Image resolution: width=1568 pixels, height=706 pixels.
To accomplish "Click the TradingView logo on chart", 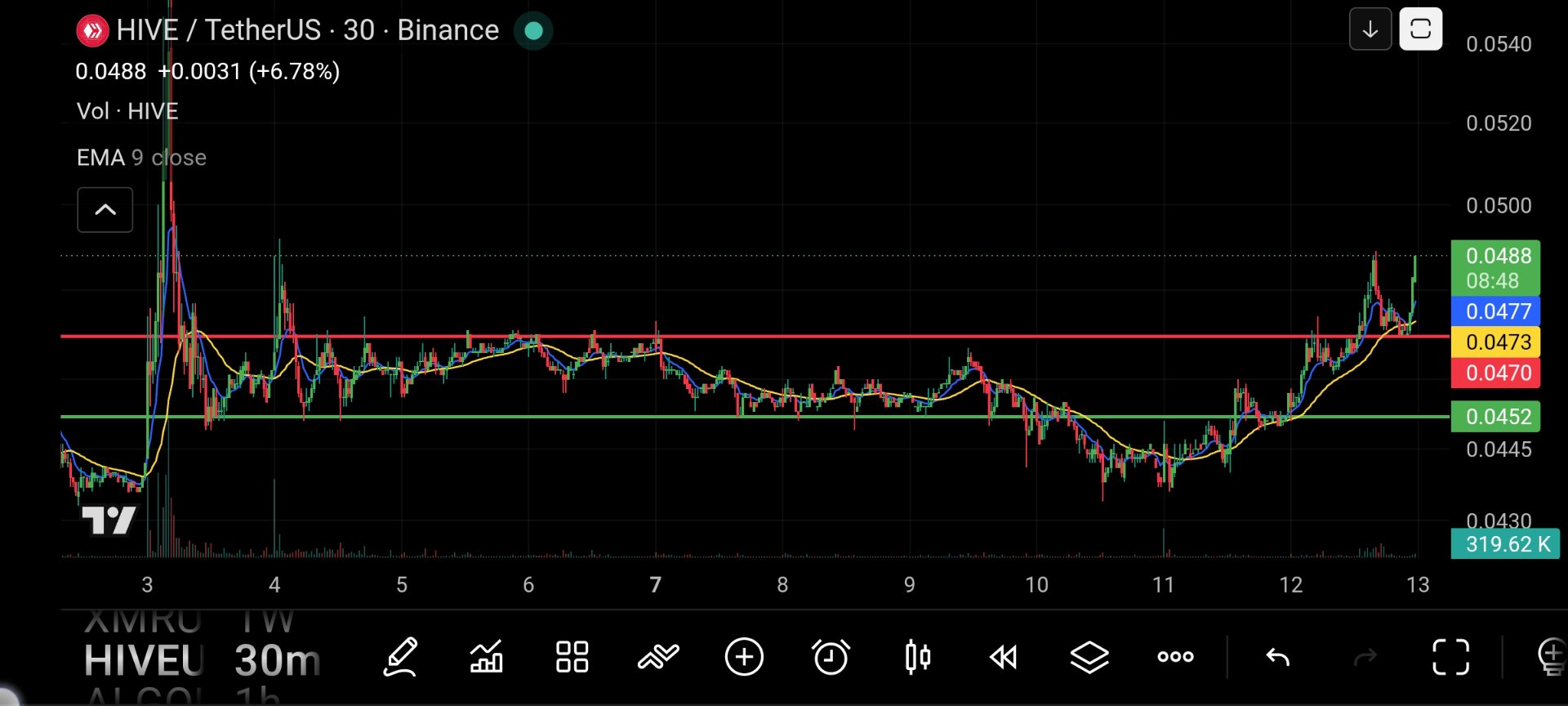I will [x=109, y=521].
